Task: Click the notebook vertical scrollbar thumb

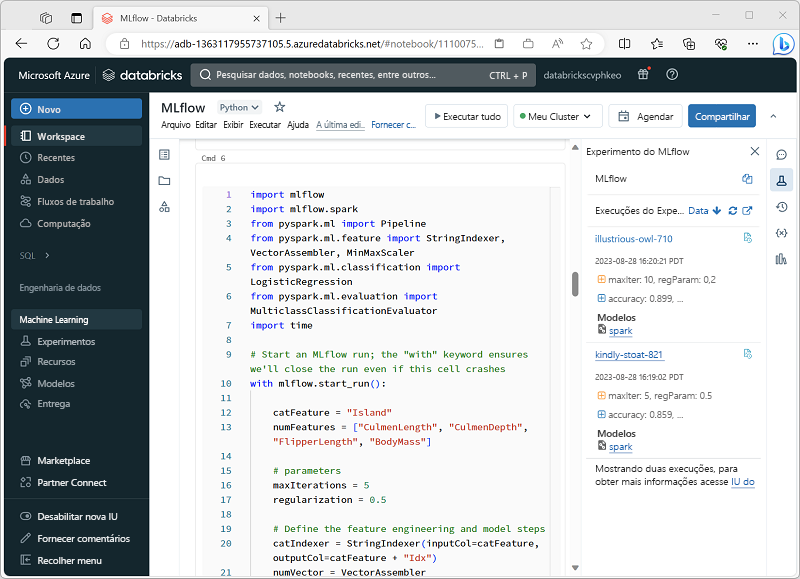Action: point(575,284)
